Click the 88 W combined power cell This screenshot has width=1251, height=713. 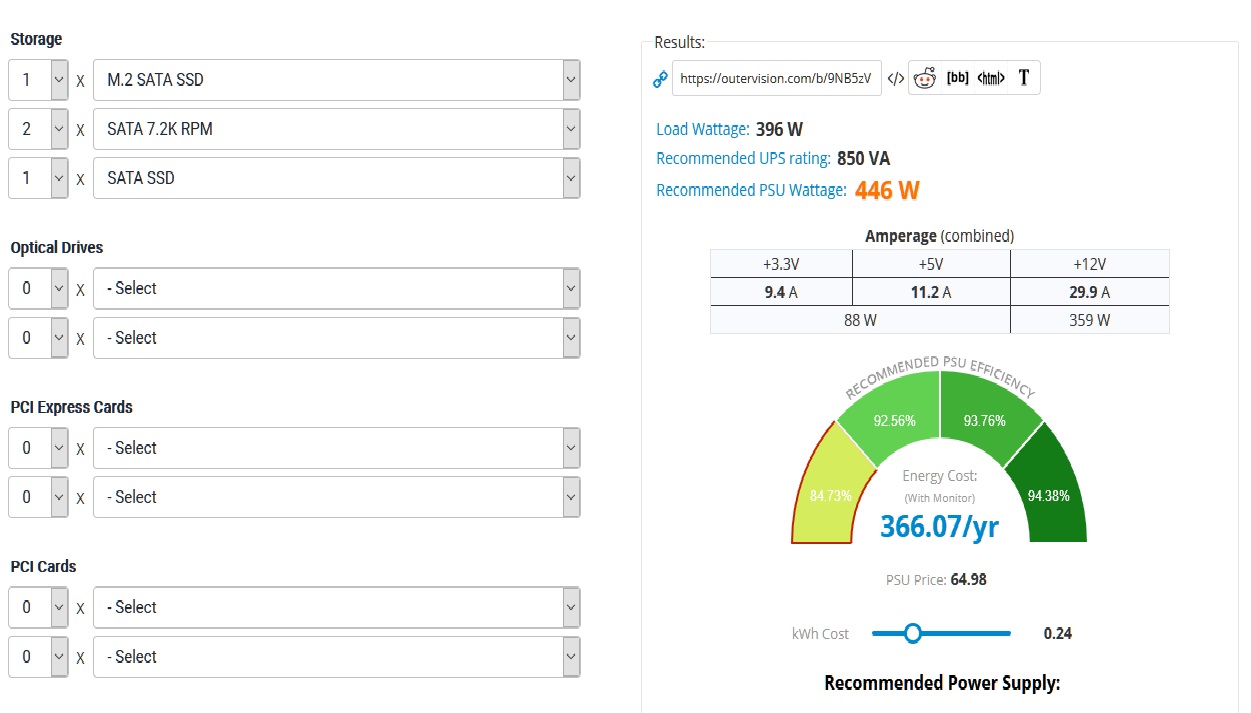[860, 320]
